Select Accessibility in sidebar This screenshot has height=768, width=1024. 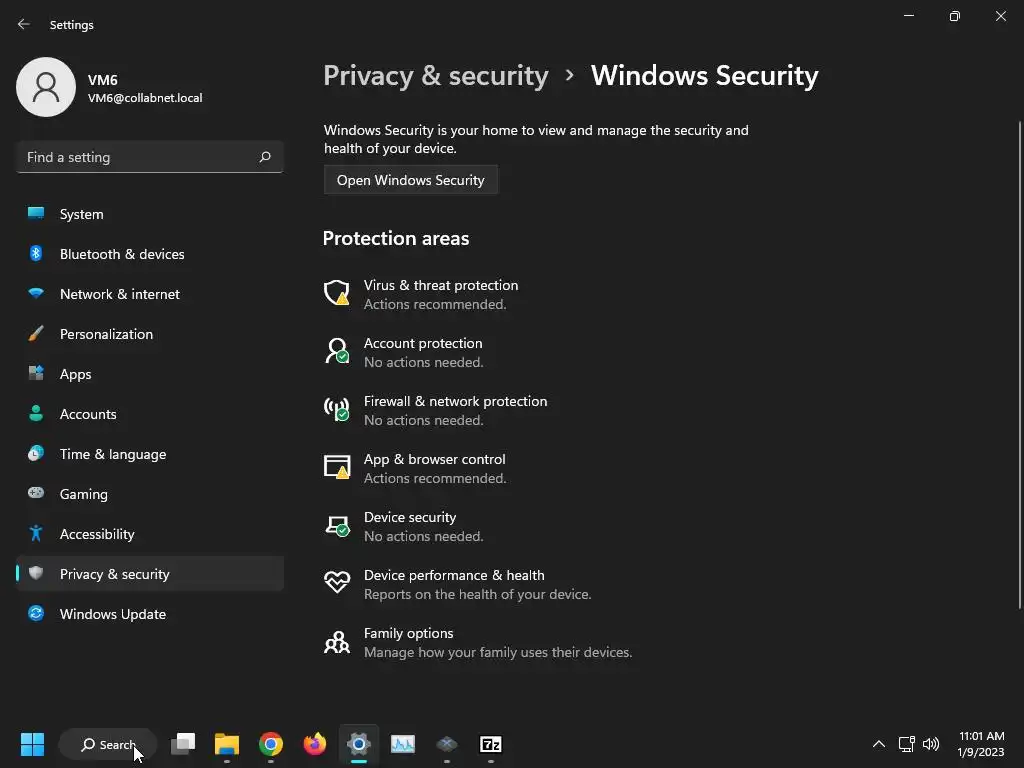pos(150,534)
